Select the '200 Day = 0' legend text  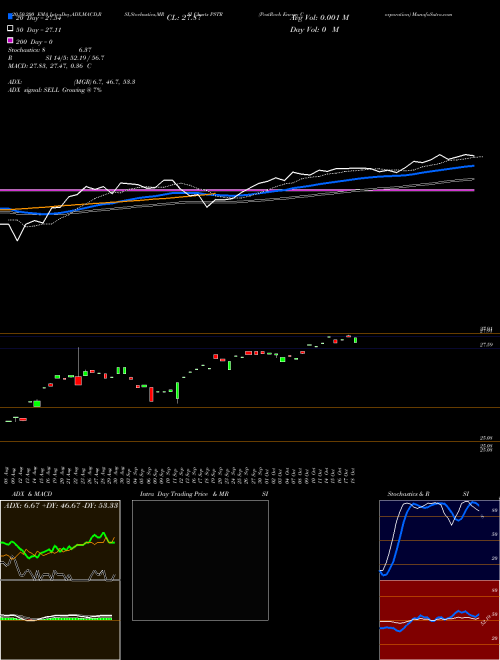[34, 42]
